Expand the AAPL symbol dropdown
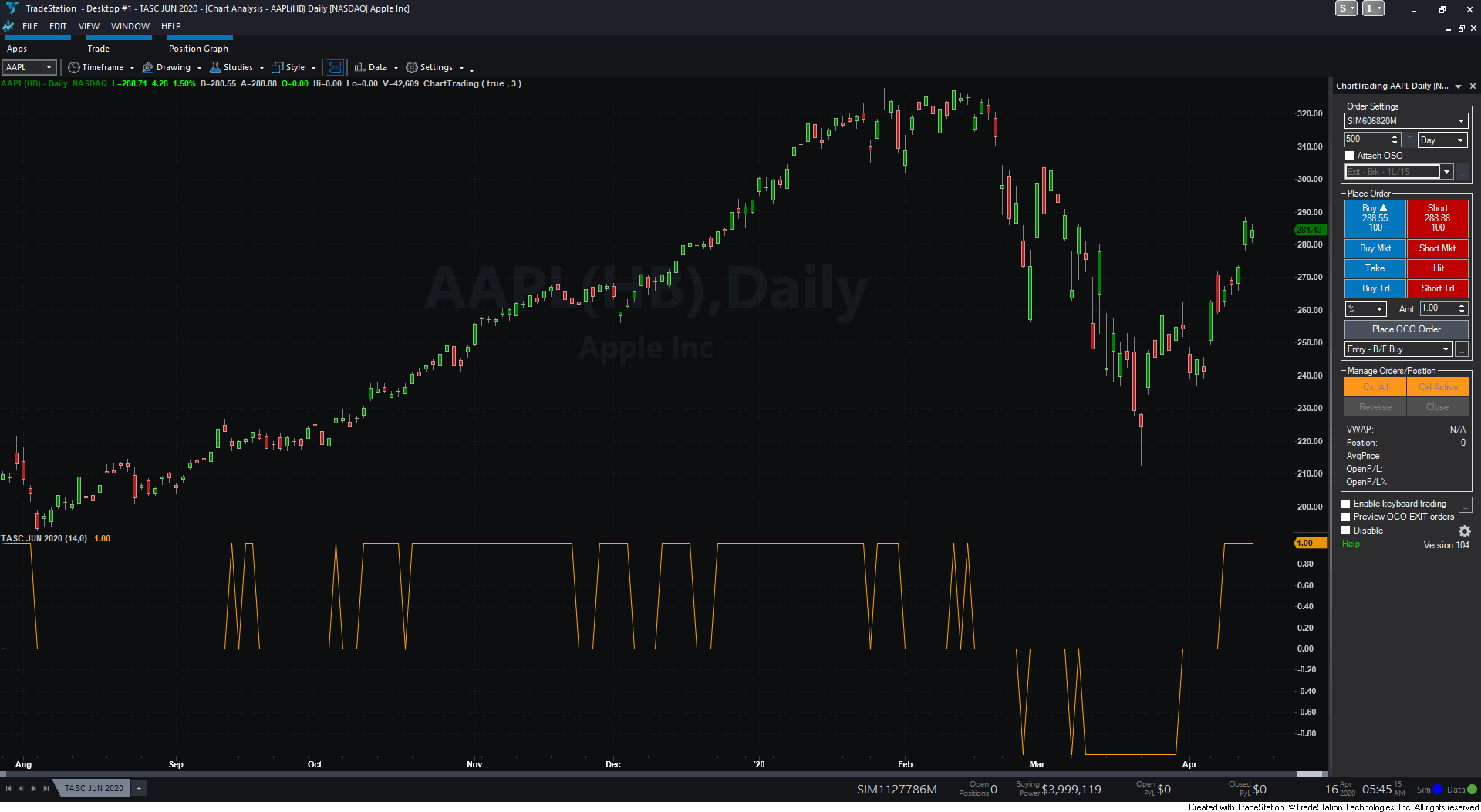This screenshot has width=1481, height=812. (49, 68)
